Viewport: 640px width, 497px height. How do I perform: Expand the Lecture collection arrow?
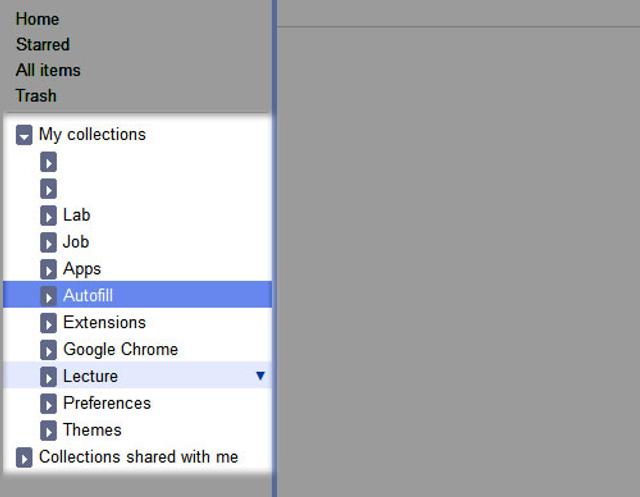click(x=48, y=377)
